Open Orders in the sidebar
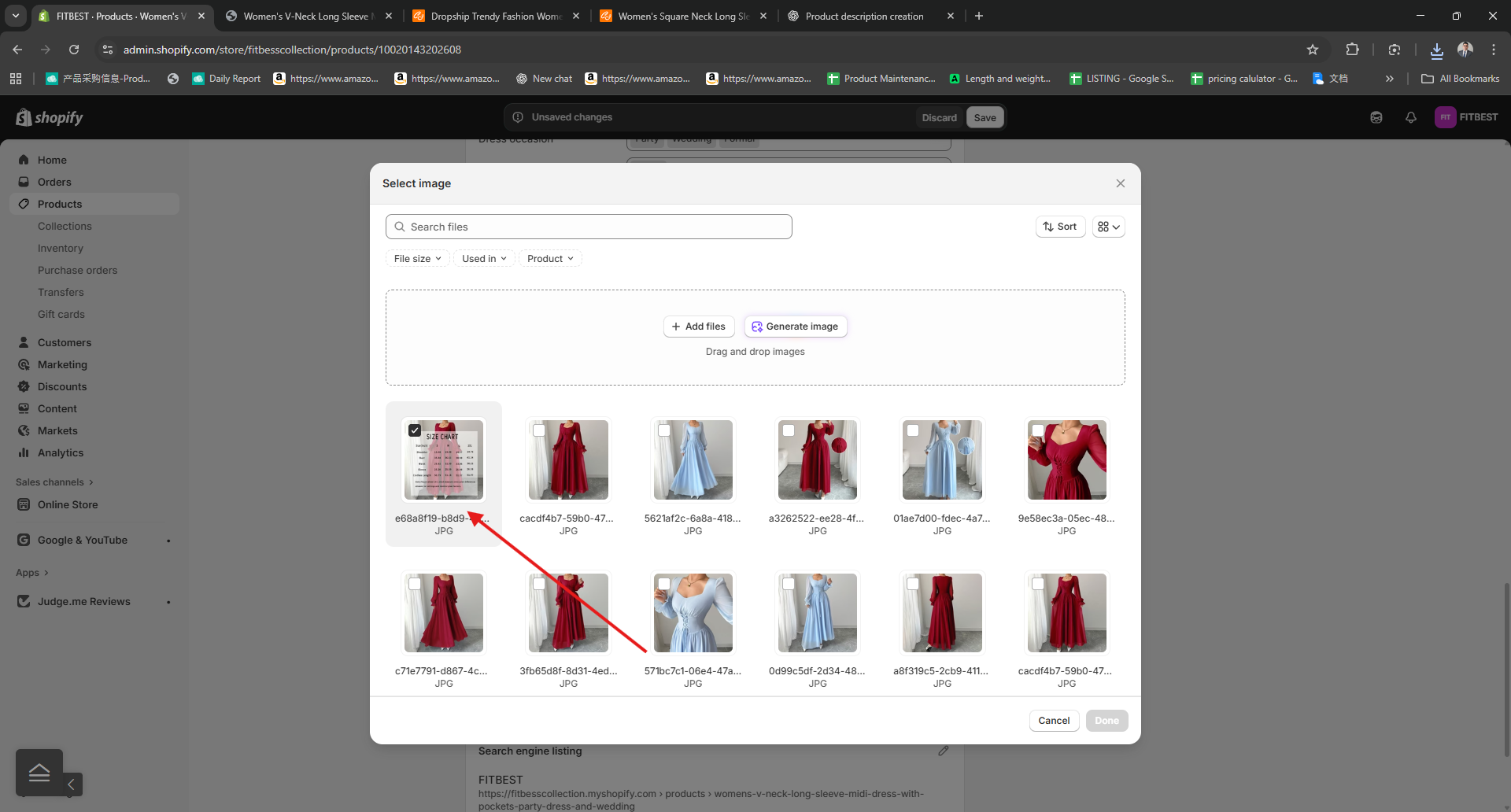Screen dimensions: 1511x812 [54, 182]
